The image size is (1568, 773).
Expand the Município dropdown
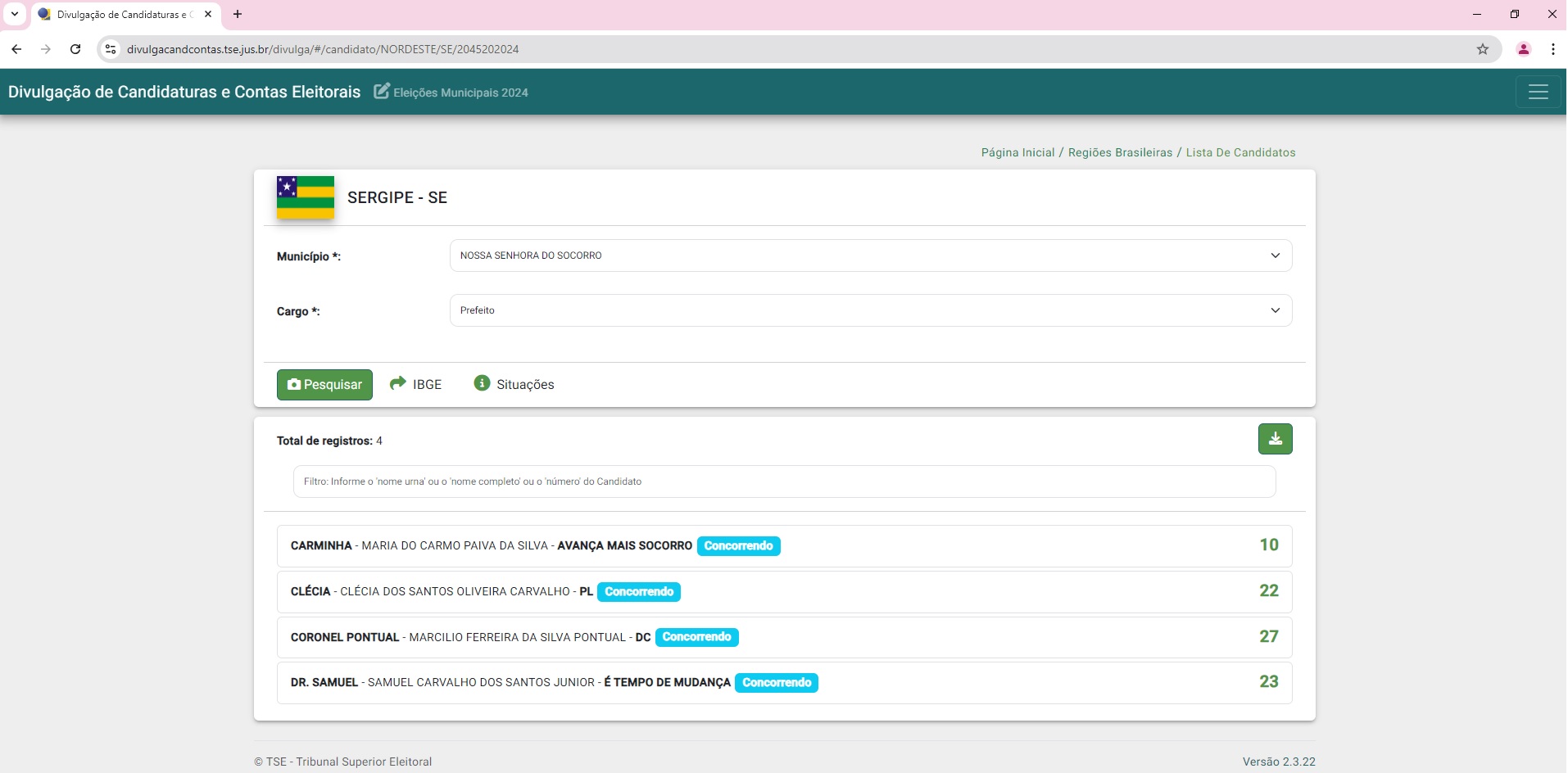pyautogui.click(x=871, y=255)
